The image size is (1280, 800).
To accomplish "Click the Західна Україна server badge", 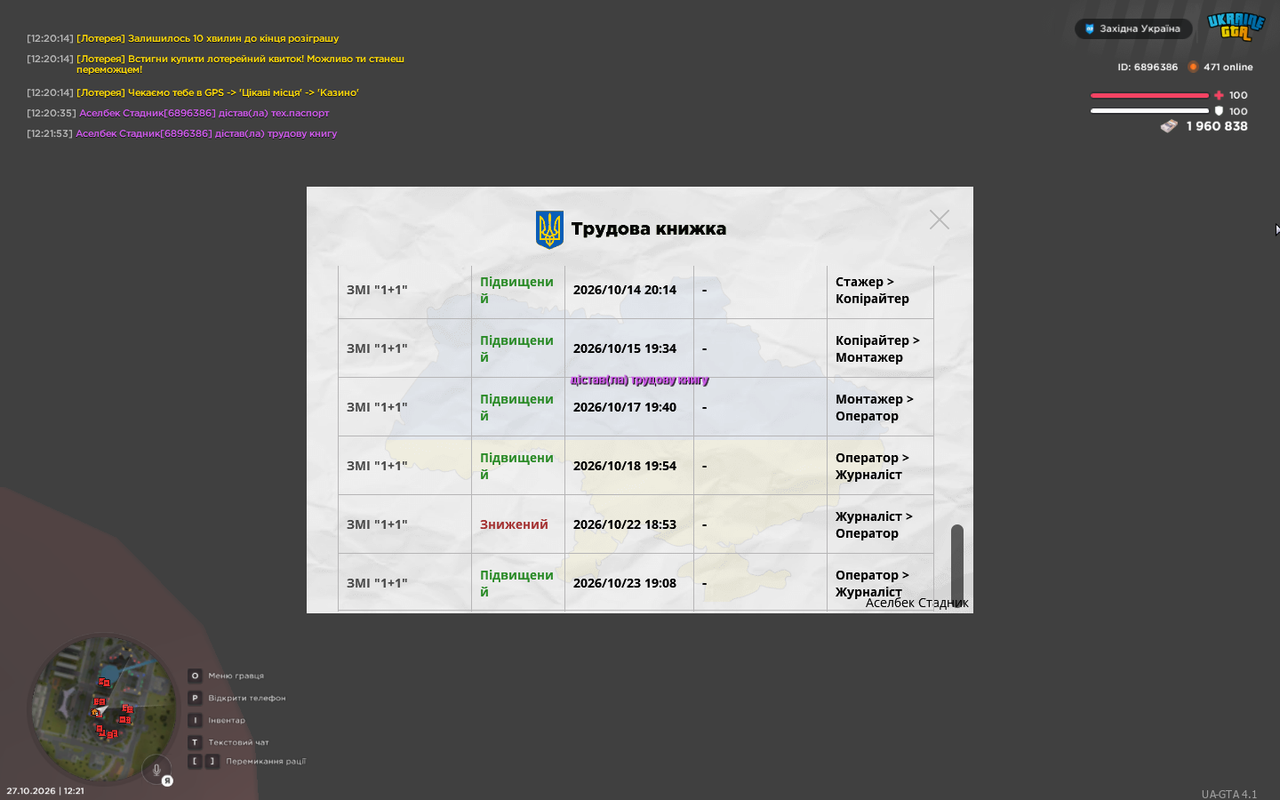I will [x=1133, y=29].
